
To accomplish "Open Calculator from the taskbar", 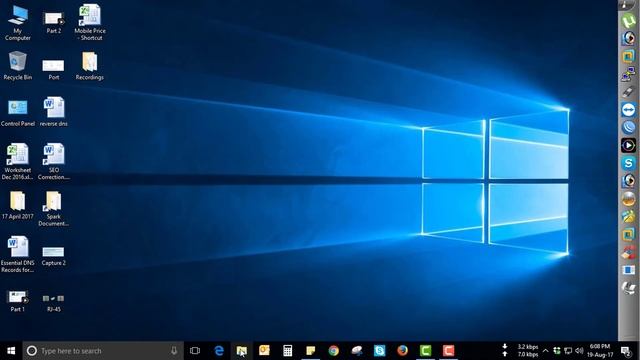I will tap(287, 351).
